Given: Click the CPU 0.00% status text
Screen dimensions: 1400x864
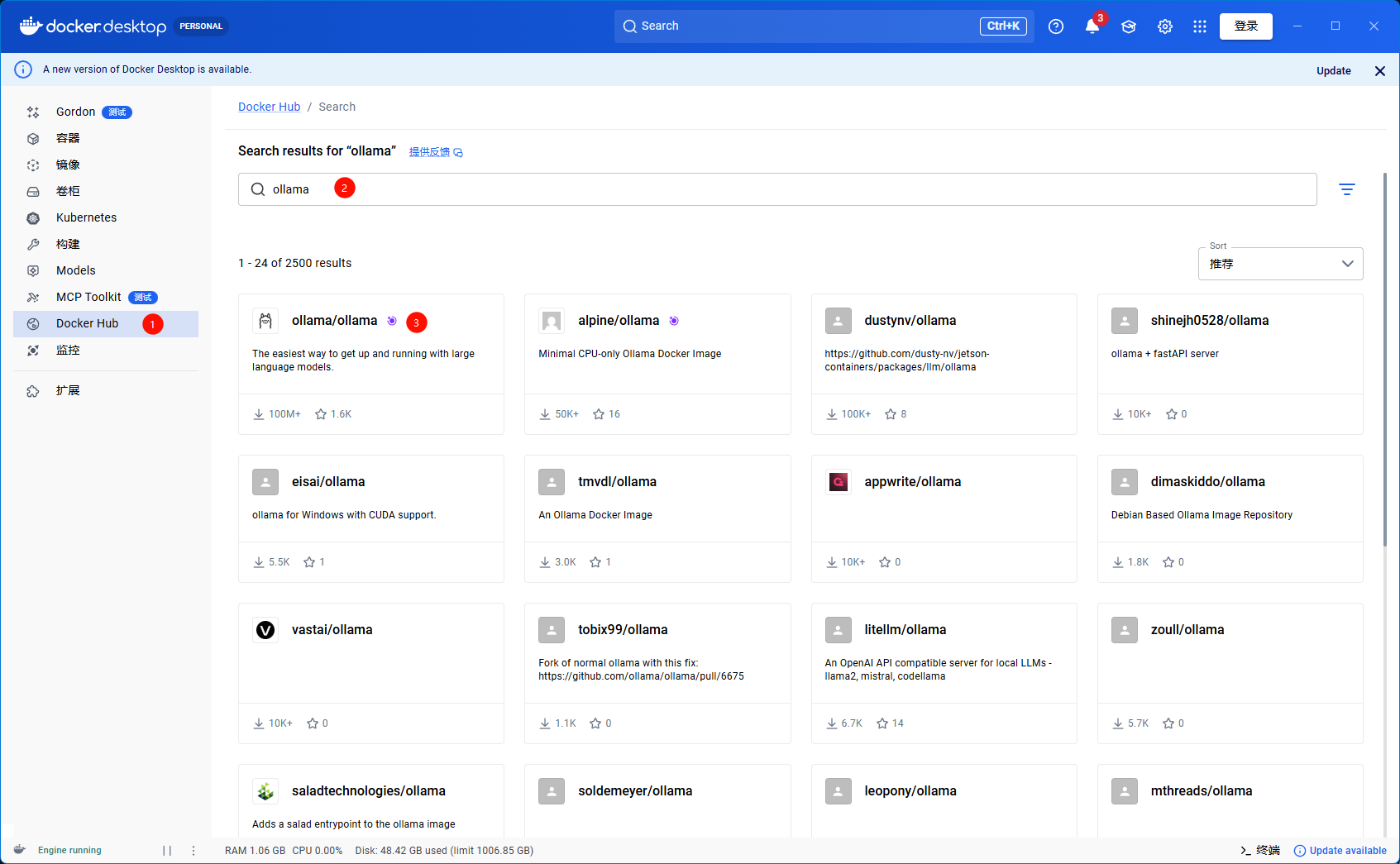Looking at the screenshot, I should tap(318, 851).
